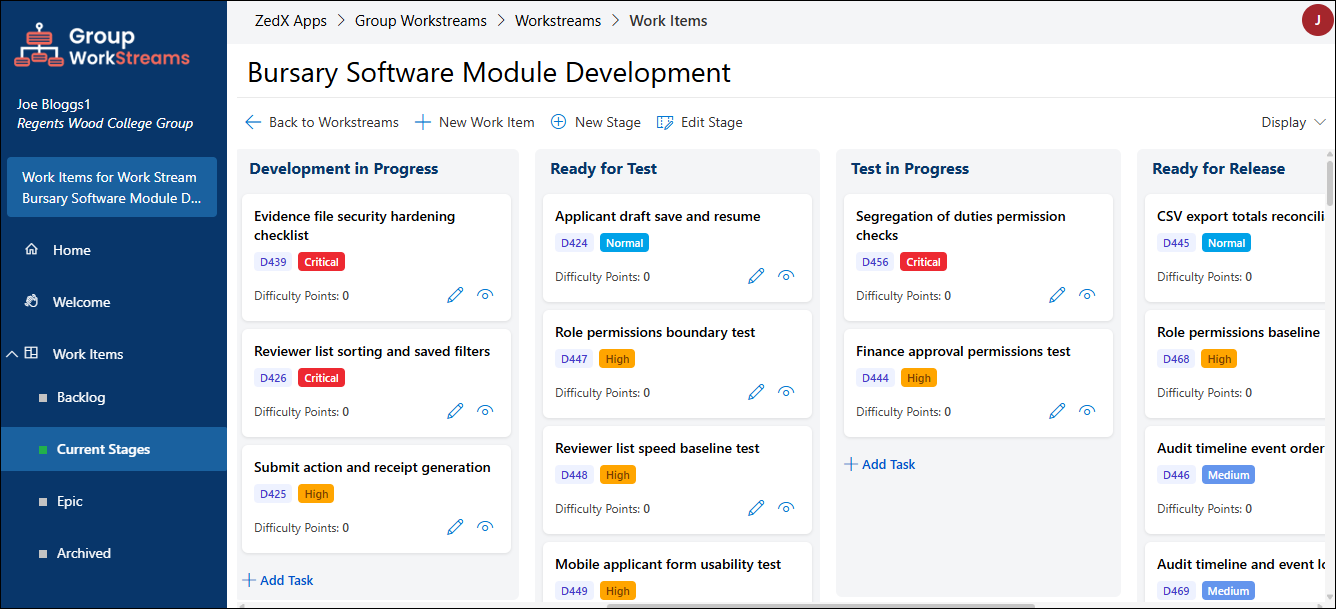Click plus icon in Test in Progress Add Task
Viewport: 1336px width, 609px height.
coord(851,464)
